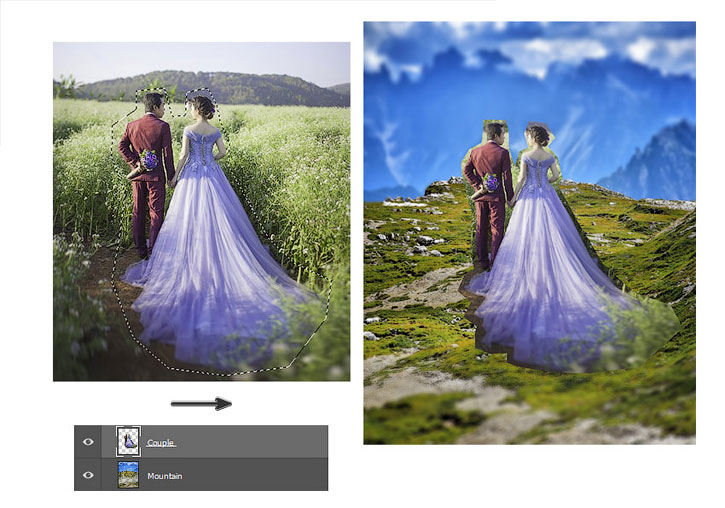This screenshot has height=508, width=725.
Task: Click the Couple layer name
Action: pyautogui.click(x=160, y=442)
